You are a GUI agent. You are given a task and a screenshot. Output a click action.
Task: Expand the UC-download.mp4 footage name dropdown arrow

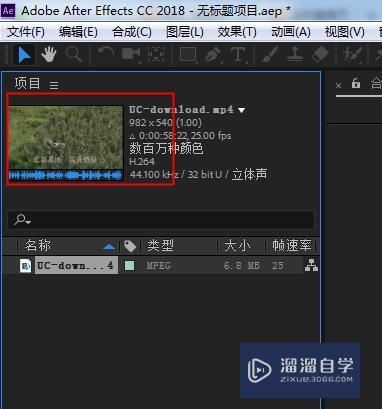coord(242,110)
